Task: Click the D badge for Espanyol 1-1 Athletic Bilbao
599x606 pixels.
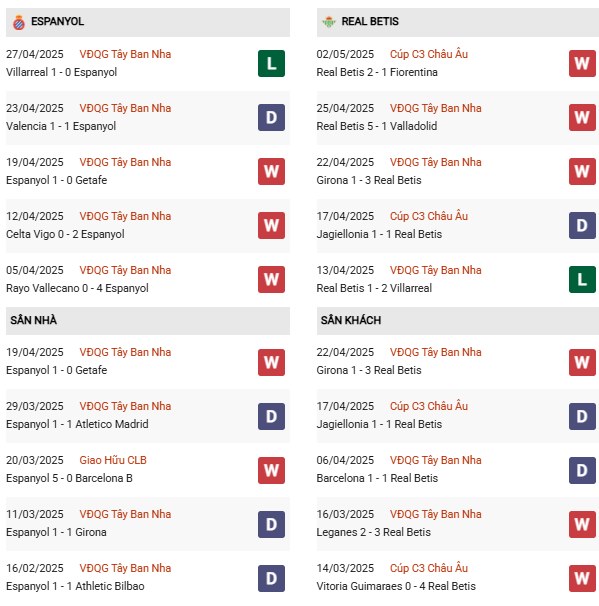Action: click(x=271, y=579)
